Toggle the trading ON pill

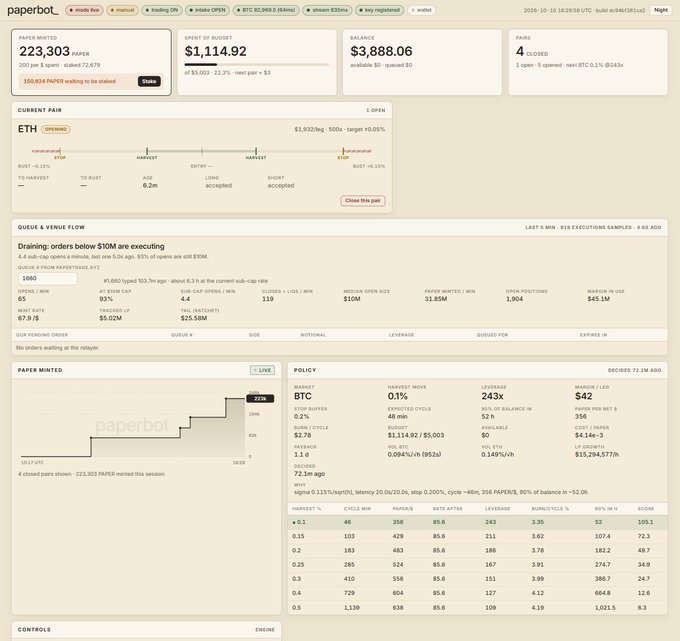coord(162,10)
